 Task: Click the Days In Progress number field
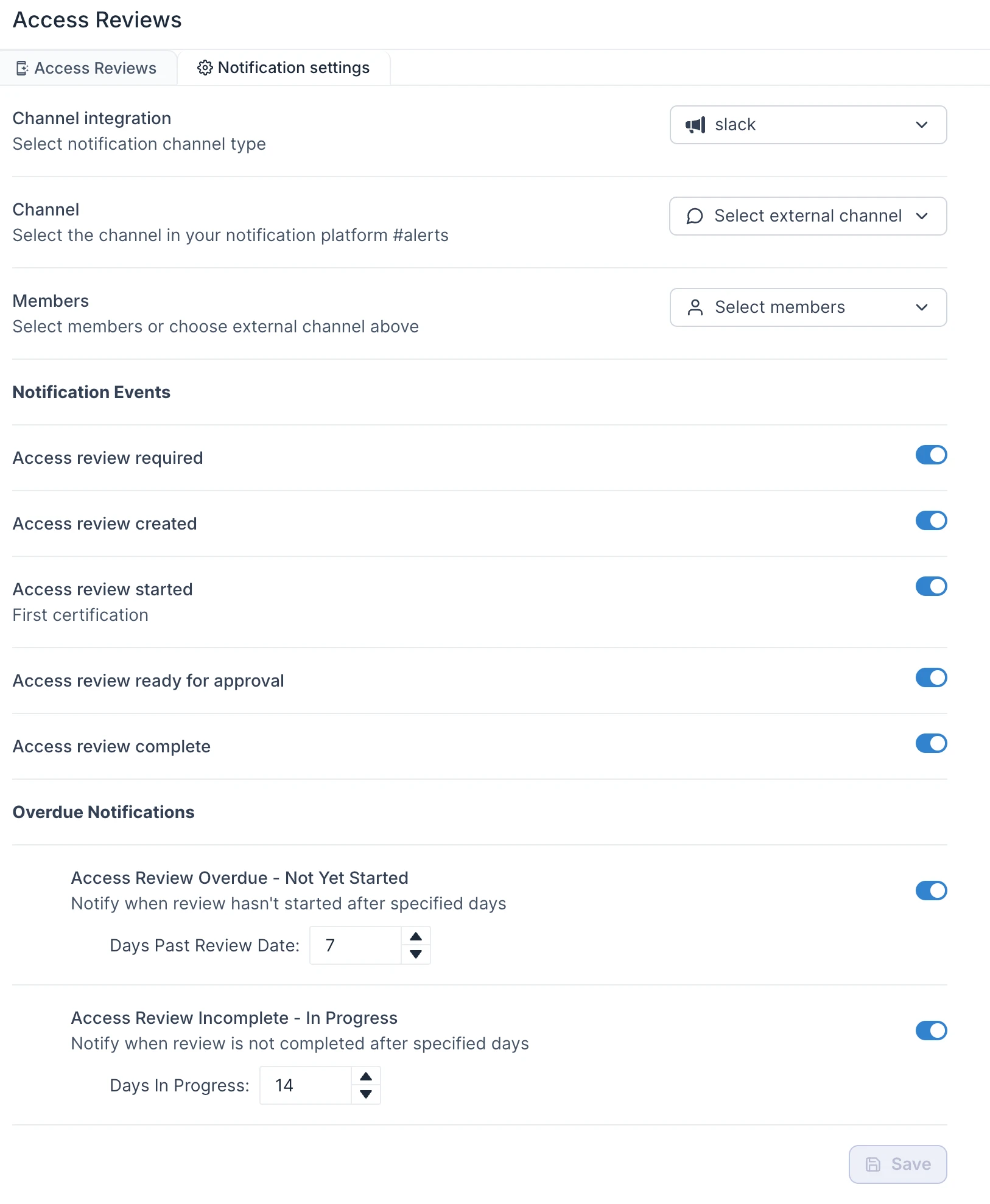point(306,1085)
